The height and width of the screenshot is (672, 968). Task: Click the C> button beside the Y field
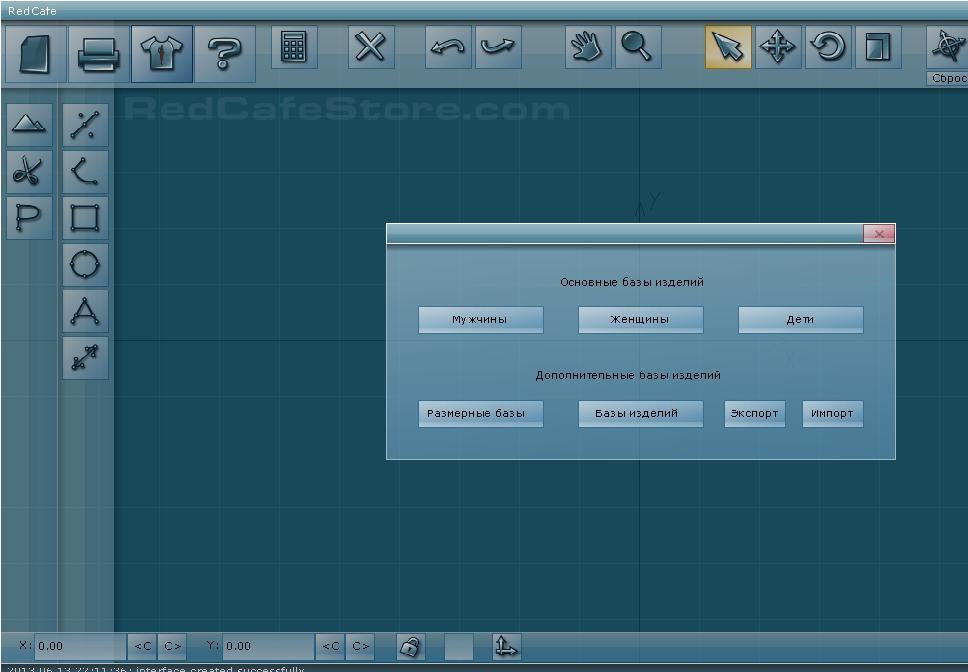pos(361,647)
